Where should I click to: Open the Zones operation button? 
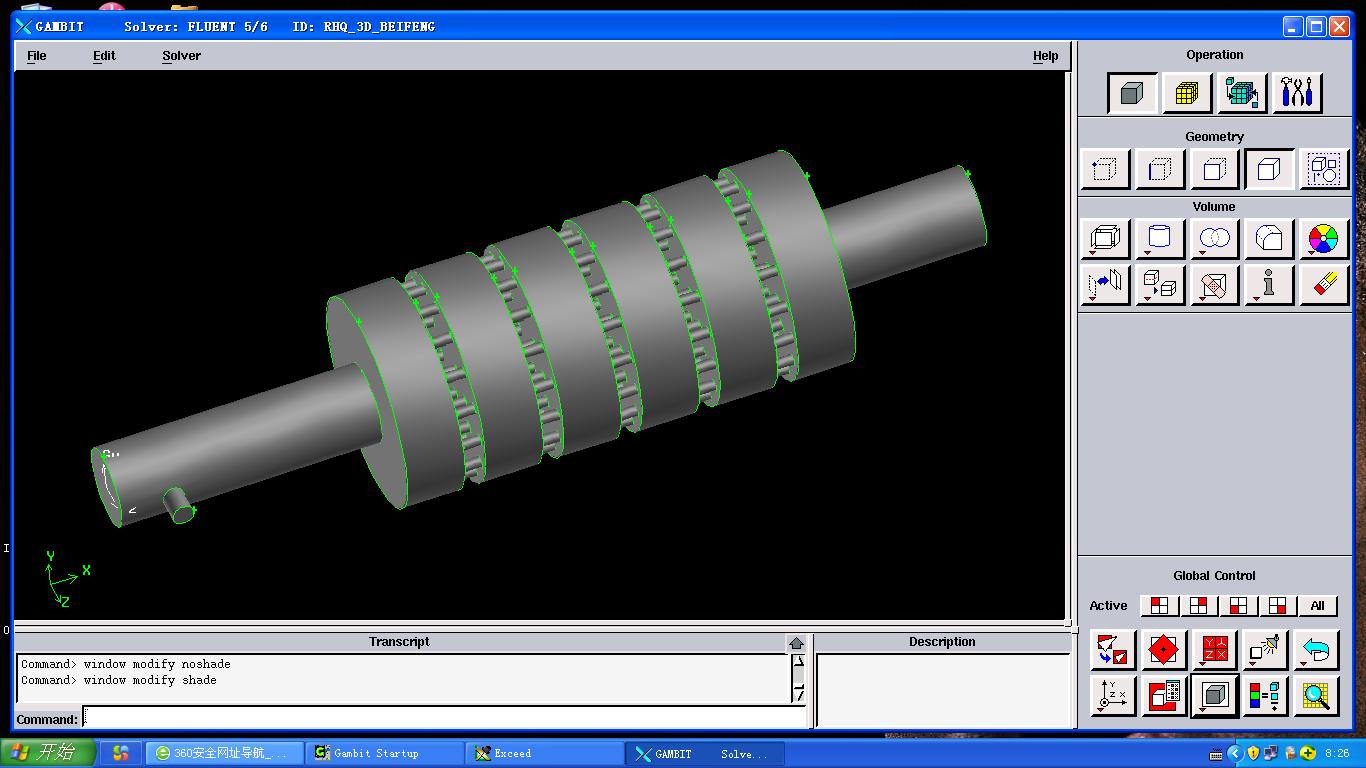coord(1242,93)
